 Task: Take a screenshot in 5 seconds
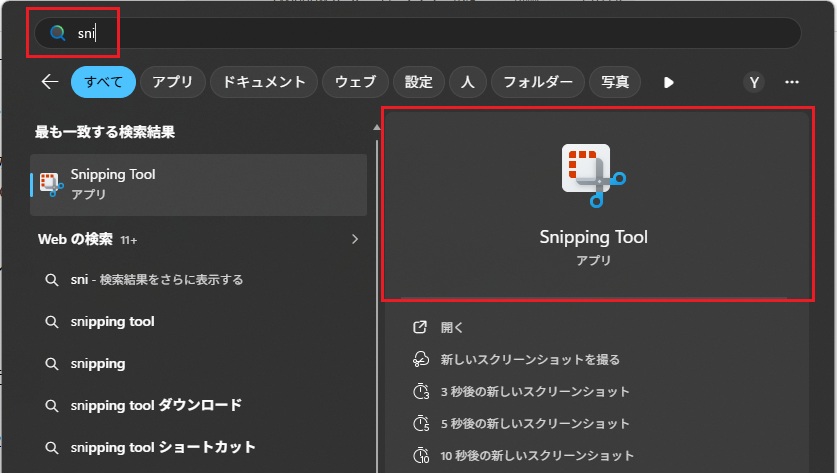click(535, 423)
